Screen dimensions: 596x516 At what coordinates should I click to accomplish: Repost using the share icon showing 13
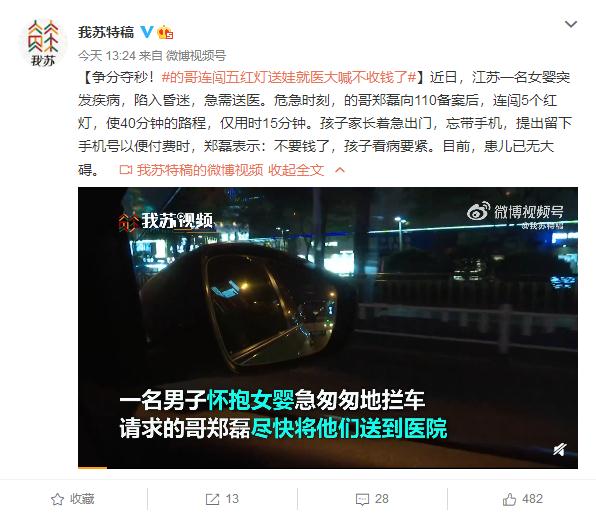click(x=222, y=499)
